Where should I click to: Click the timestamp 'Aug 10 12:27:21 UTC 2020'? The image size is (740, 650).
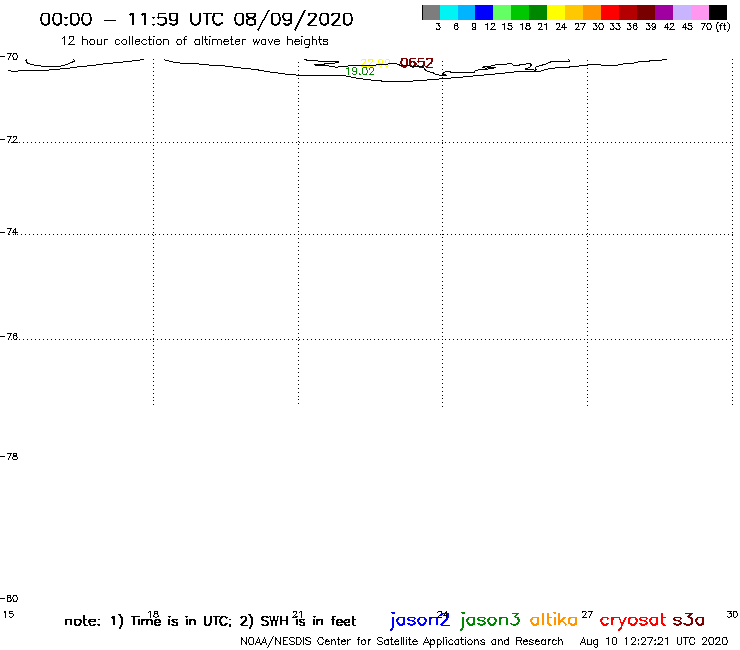coord(654,642)
